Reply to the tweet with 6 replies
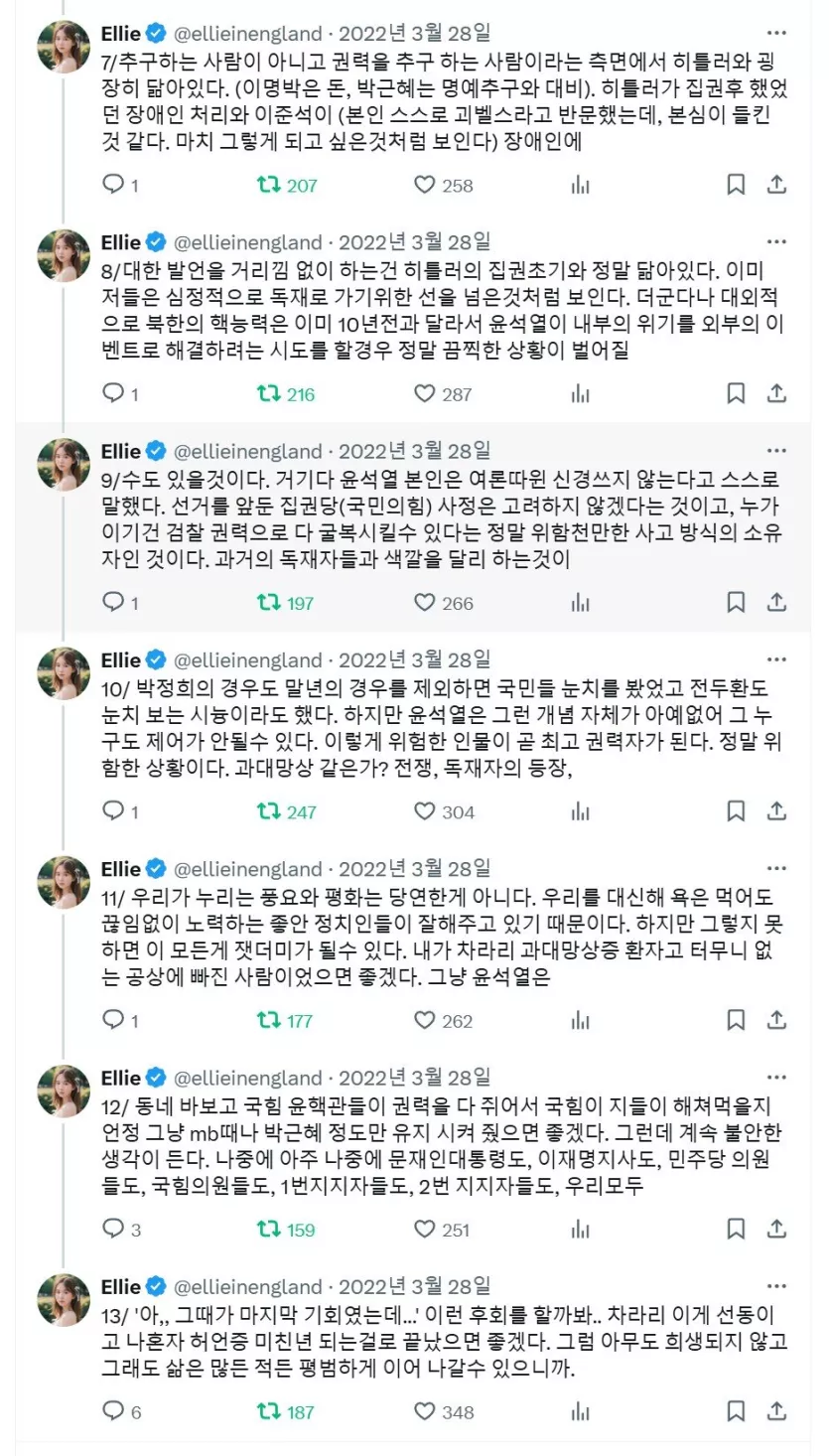The width and height of the screenshot is (829, 1456). [114, 1411]
